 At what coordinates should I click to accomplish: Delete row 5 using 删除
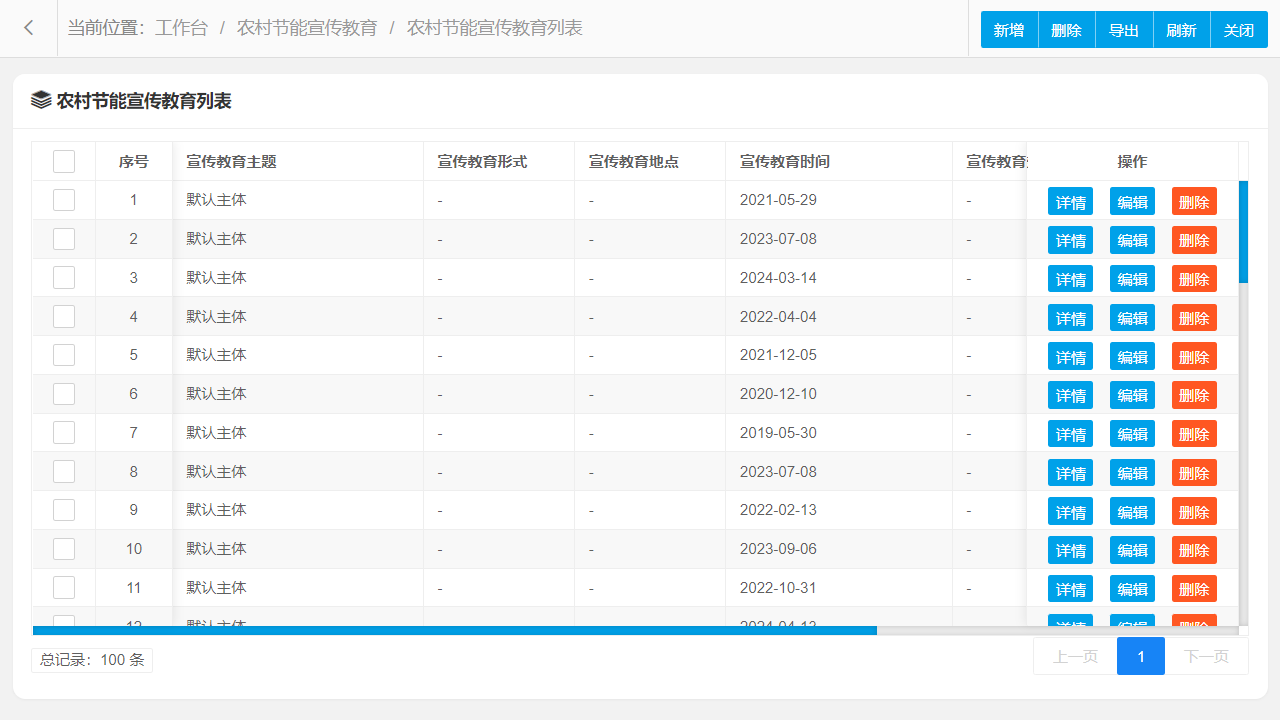pos(1194,356)
